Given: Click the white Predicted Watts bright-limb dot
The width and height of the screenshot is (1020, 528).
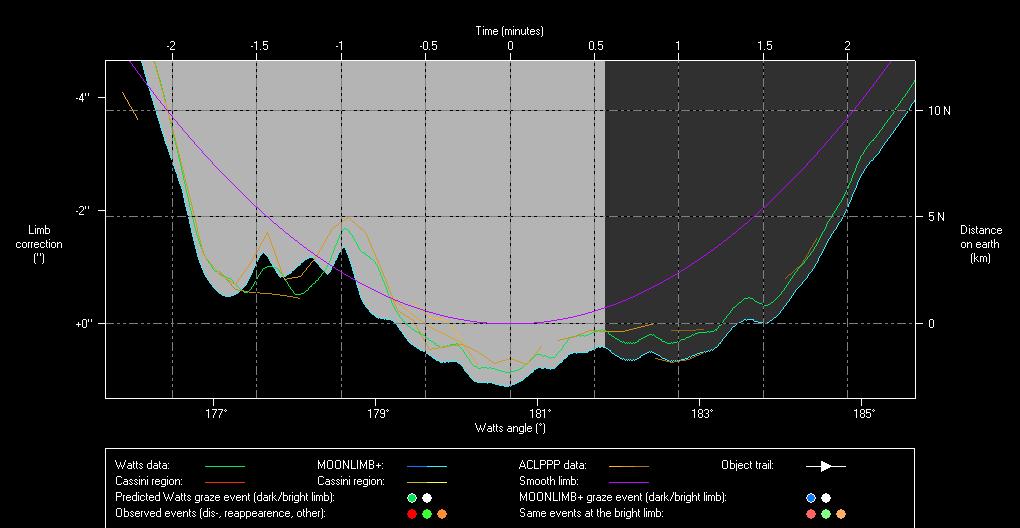Looking at the screenshot, I should click(x=427, y=497).
